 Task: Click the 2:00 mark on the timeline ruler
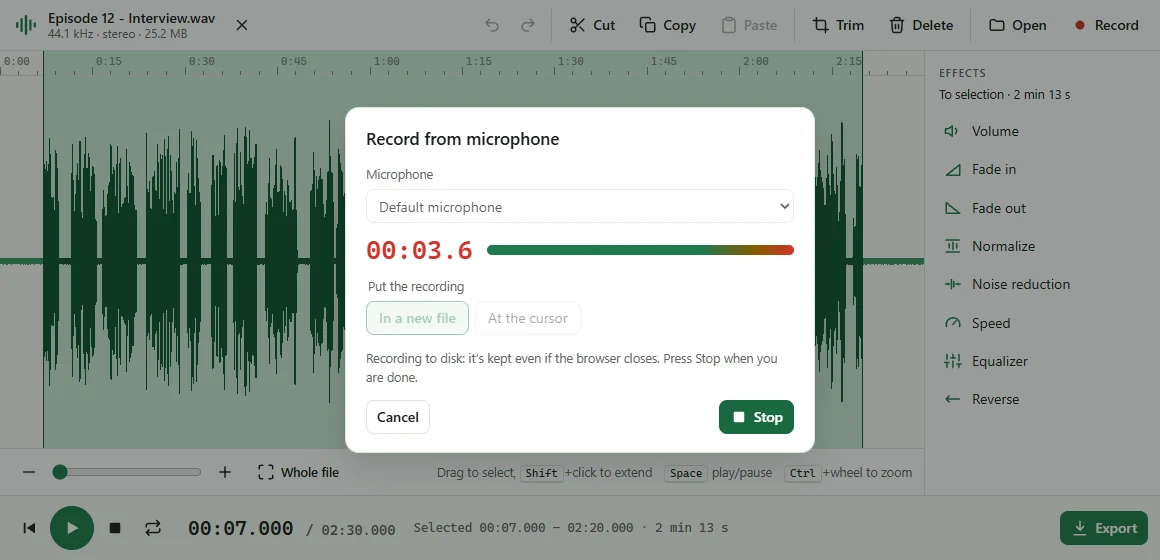pos(756,61)
